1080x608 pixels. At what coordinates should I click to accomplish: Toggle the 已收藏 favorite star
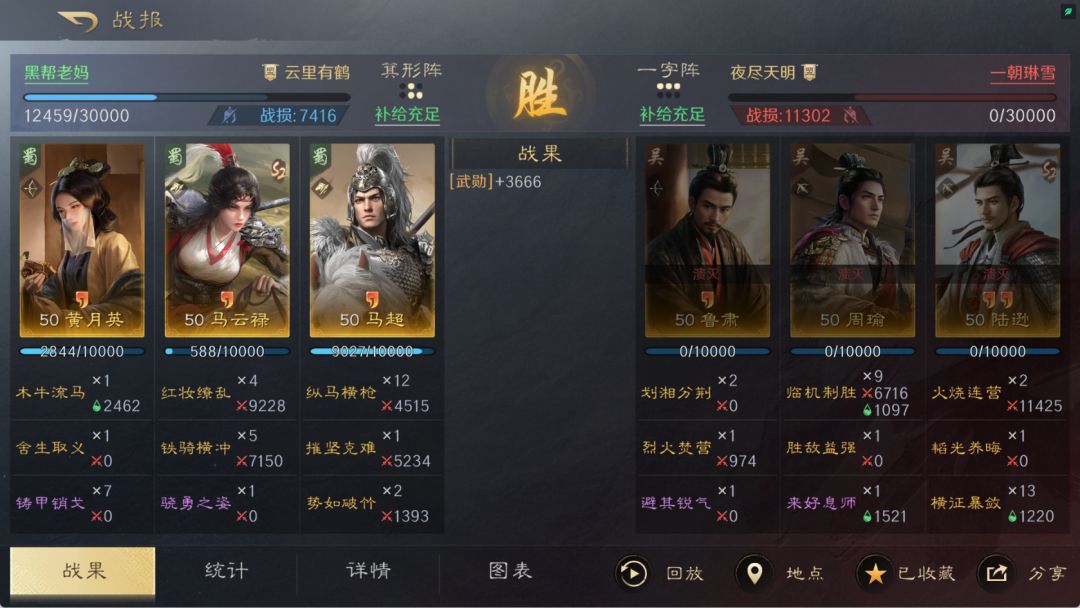coord(875,573)
